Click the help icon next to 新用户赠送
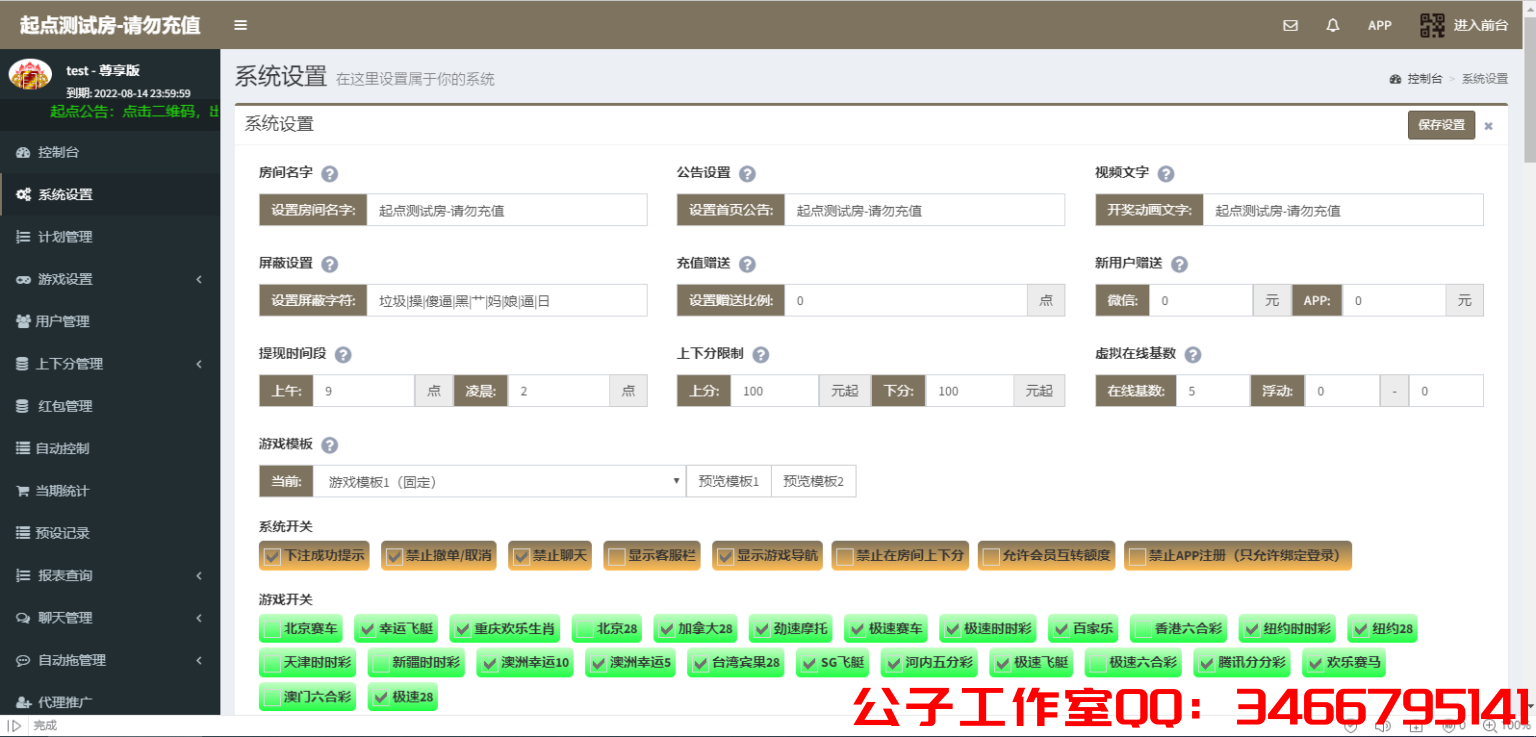The width and height of the screenshot is (1536, 737). (1179, 264)
